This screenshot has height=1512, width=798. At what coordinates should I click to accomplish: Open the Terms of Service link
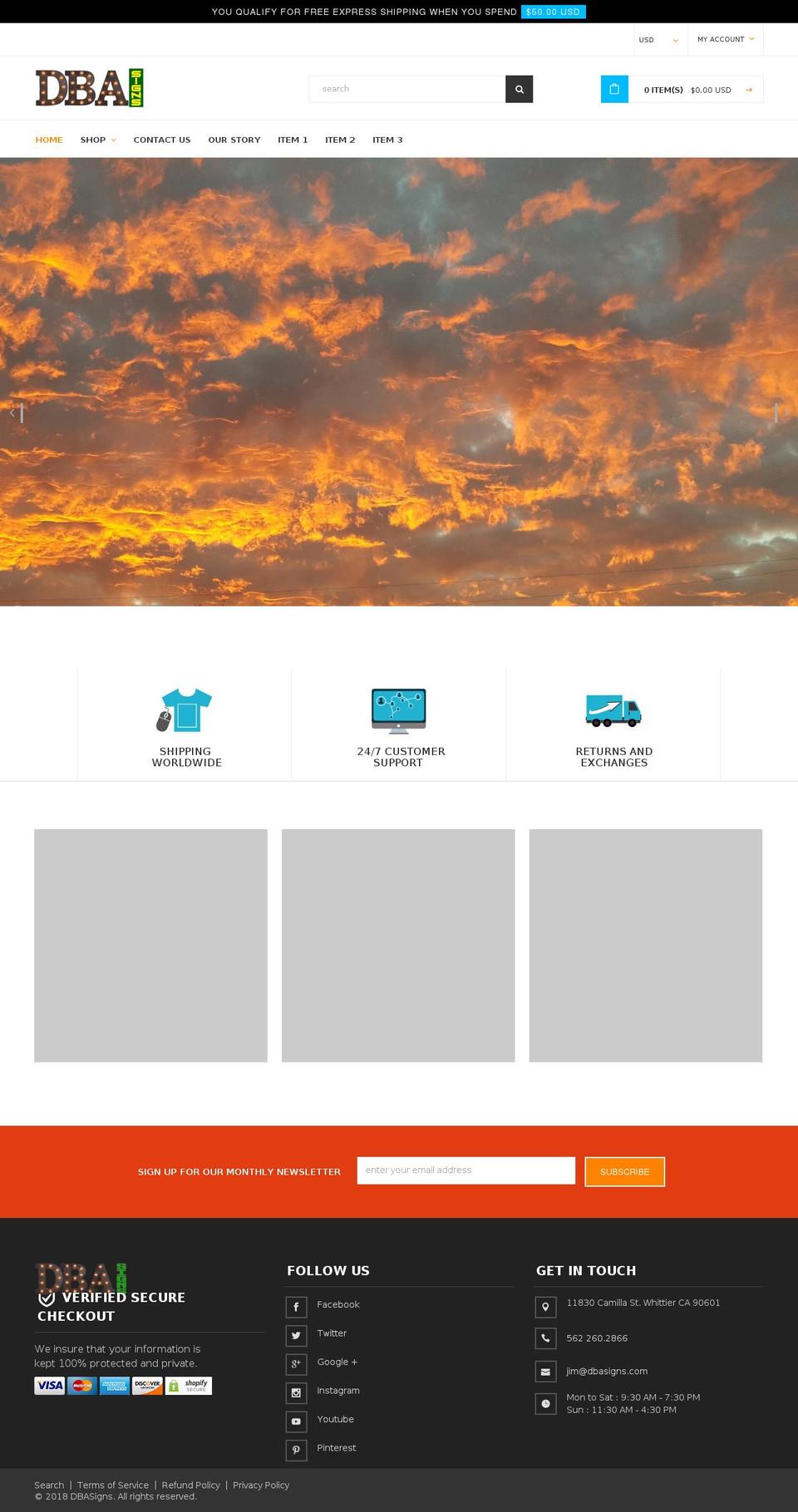tap(113, 1485)
